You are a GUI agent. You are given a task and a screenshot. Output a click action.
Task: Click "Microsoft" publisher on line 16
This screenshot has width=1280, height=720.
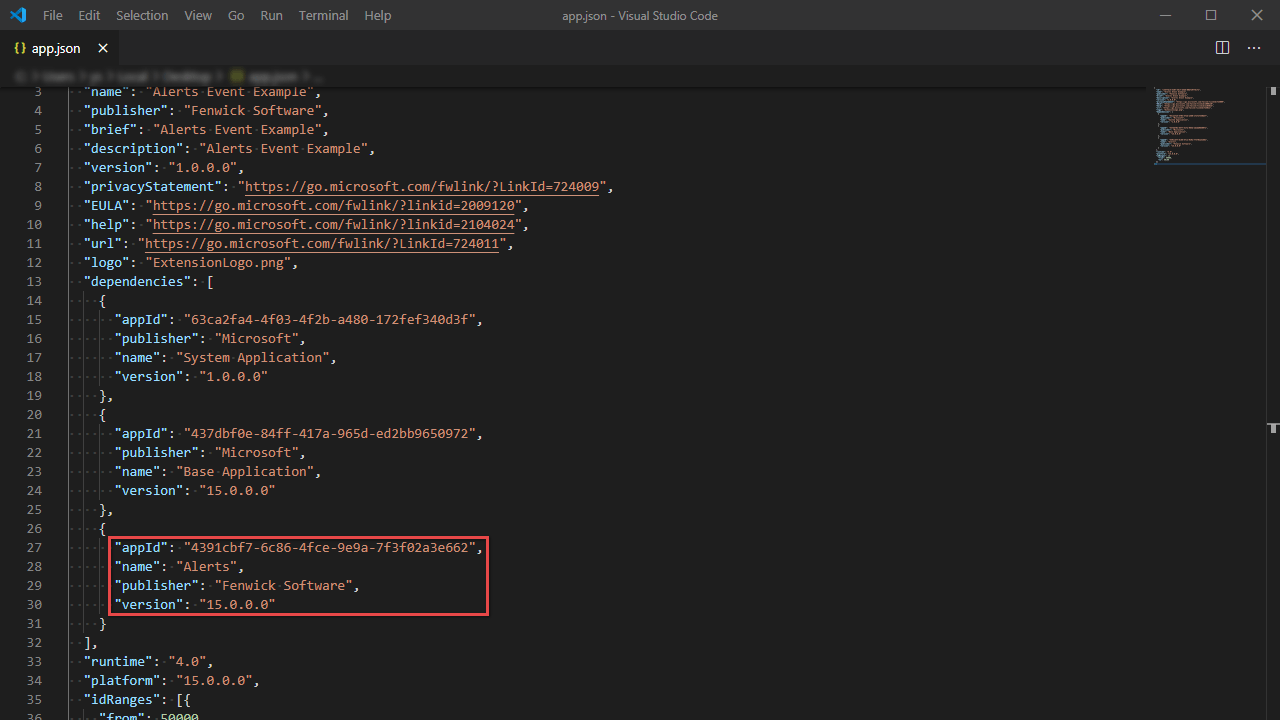tap(256, 339)
